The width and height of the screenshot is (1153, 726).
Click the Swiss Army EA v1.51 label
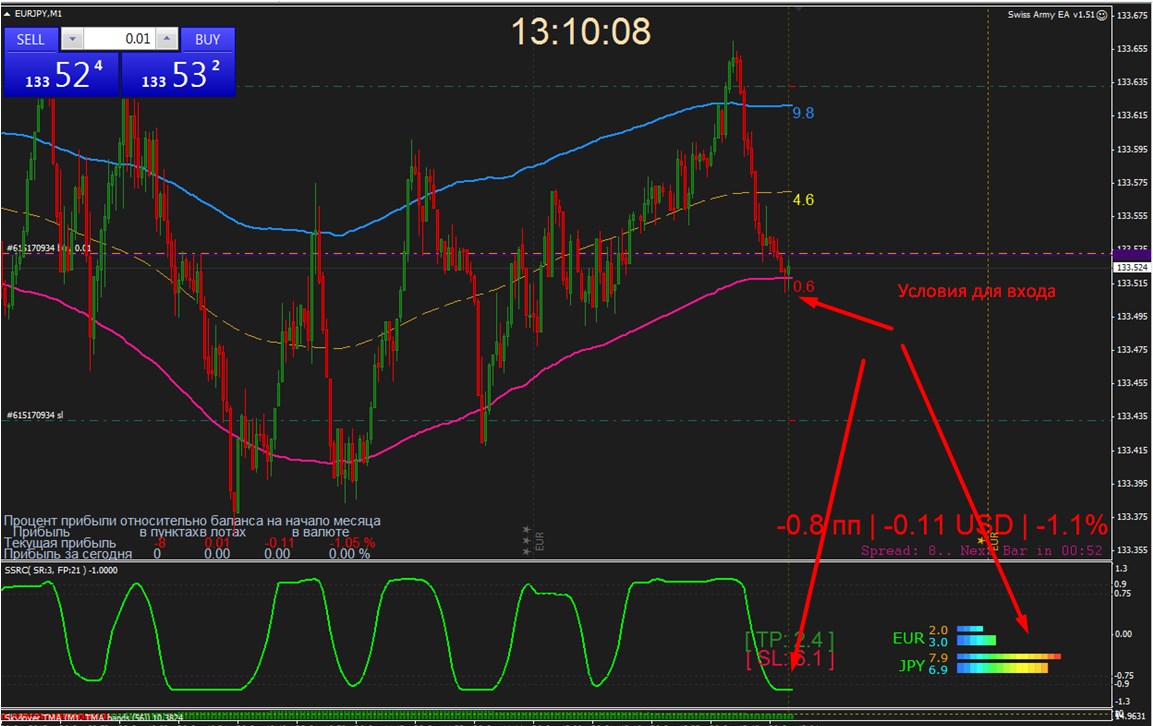point(1051,15)
